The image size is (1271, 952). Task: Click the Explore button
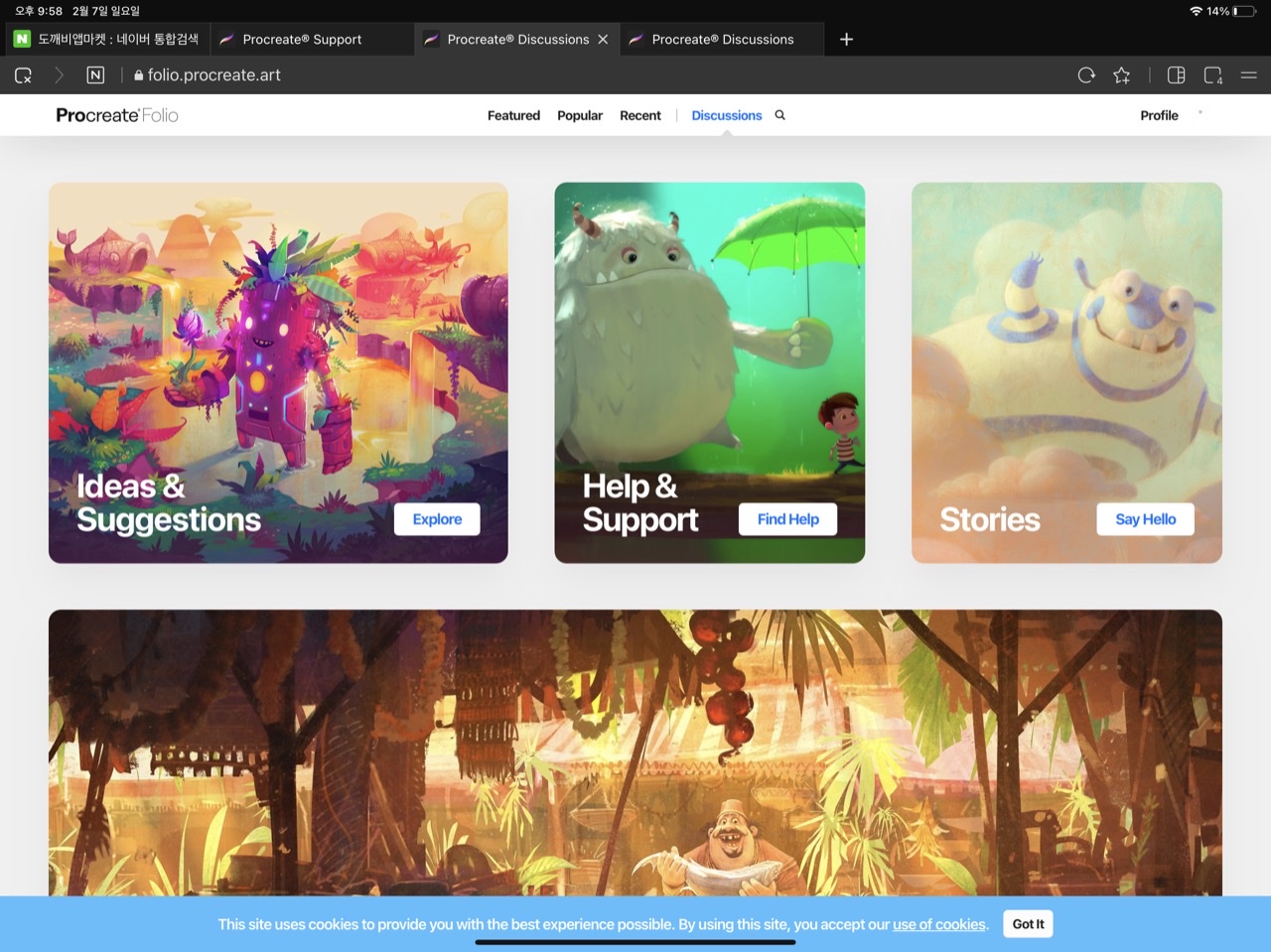pos(437,519)
